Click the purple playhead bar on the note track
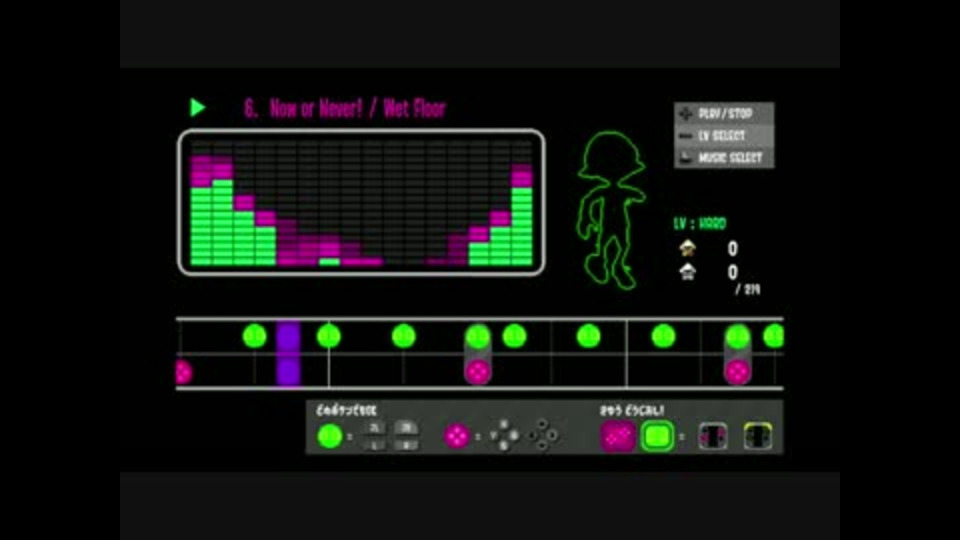 pyautogui.click(x=288, y=353)
